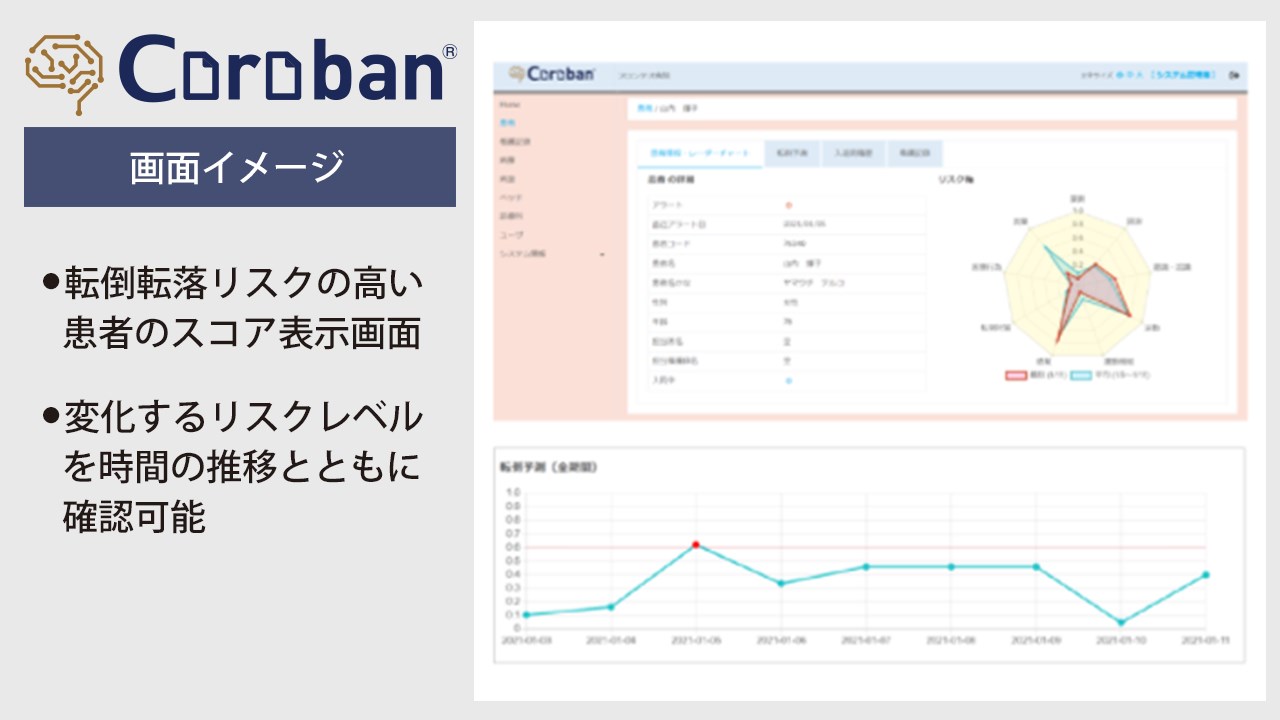Viewport: 1280px width, 720px height.
Task: Open ユーザ in the sidebar
Action: tap(509, 235)
